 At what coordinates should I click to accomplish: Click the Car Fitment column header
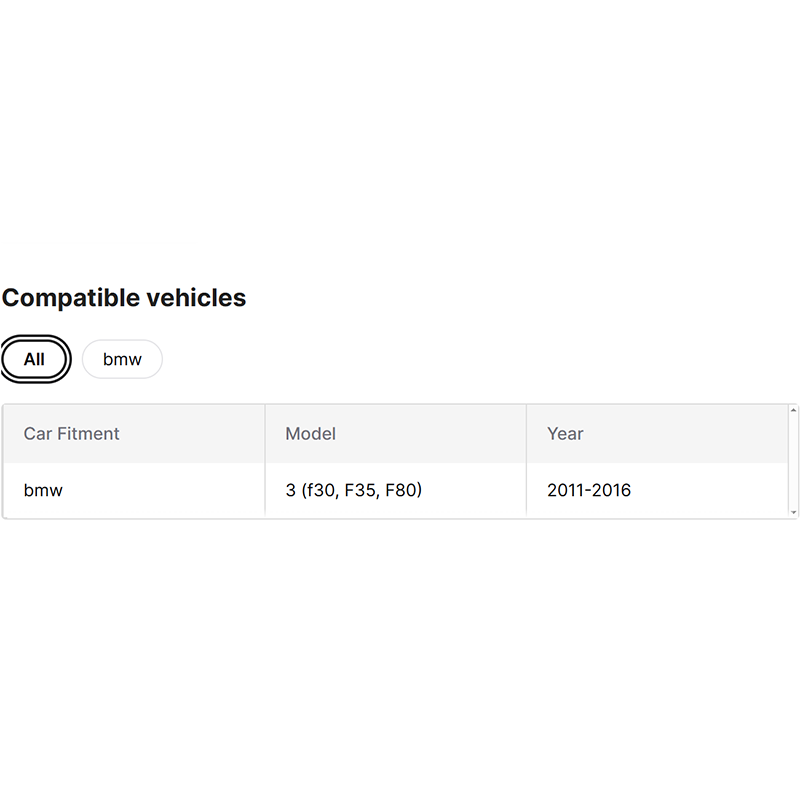click(x=71, y=434)
